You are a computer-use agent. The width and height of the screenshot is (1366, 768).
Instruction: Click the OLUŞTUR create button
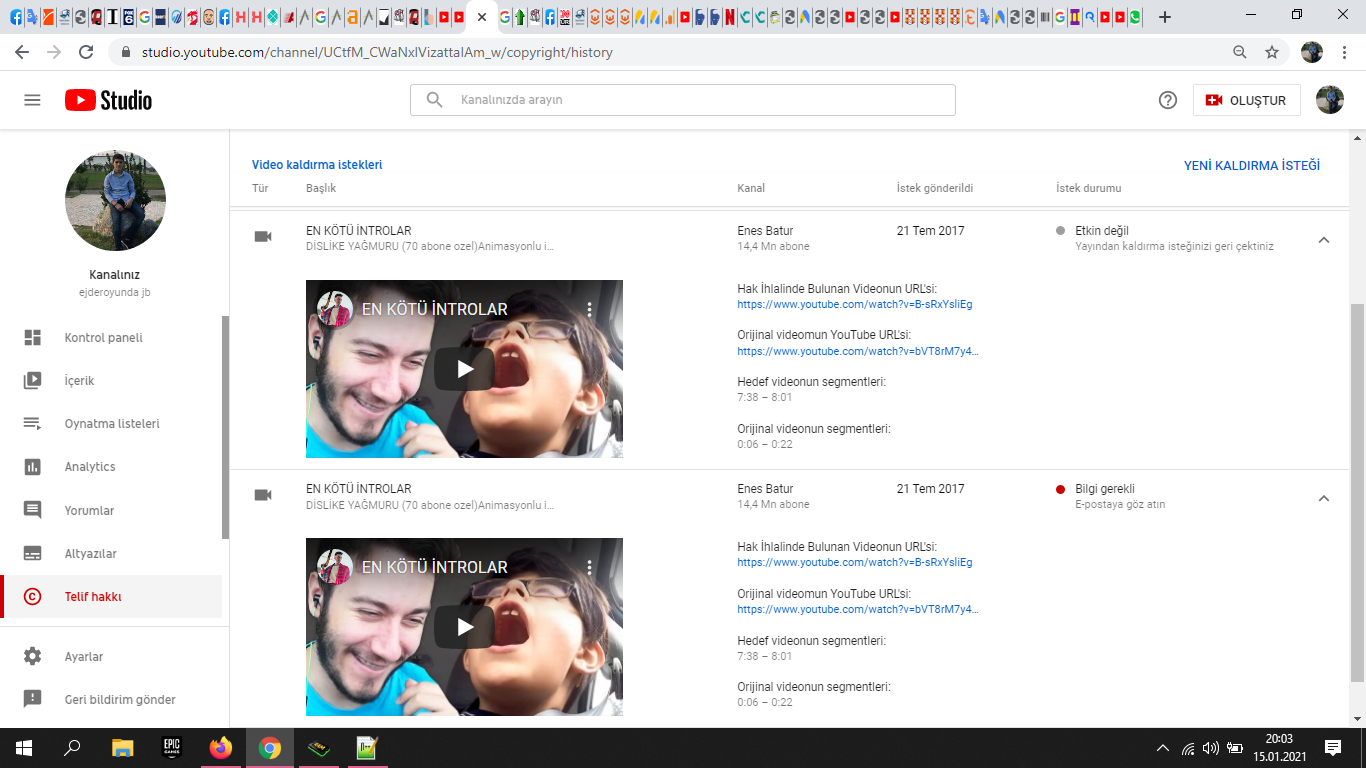1247,100
